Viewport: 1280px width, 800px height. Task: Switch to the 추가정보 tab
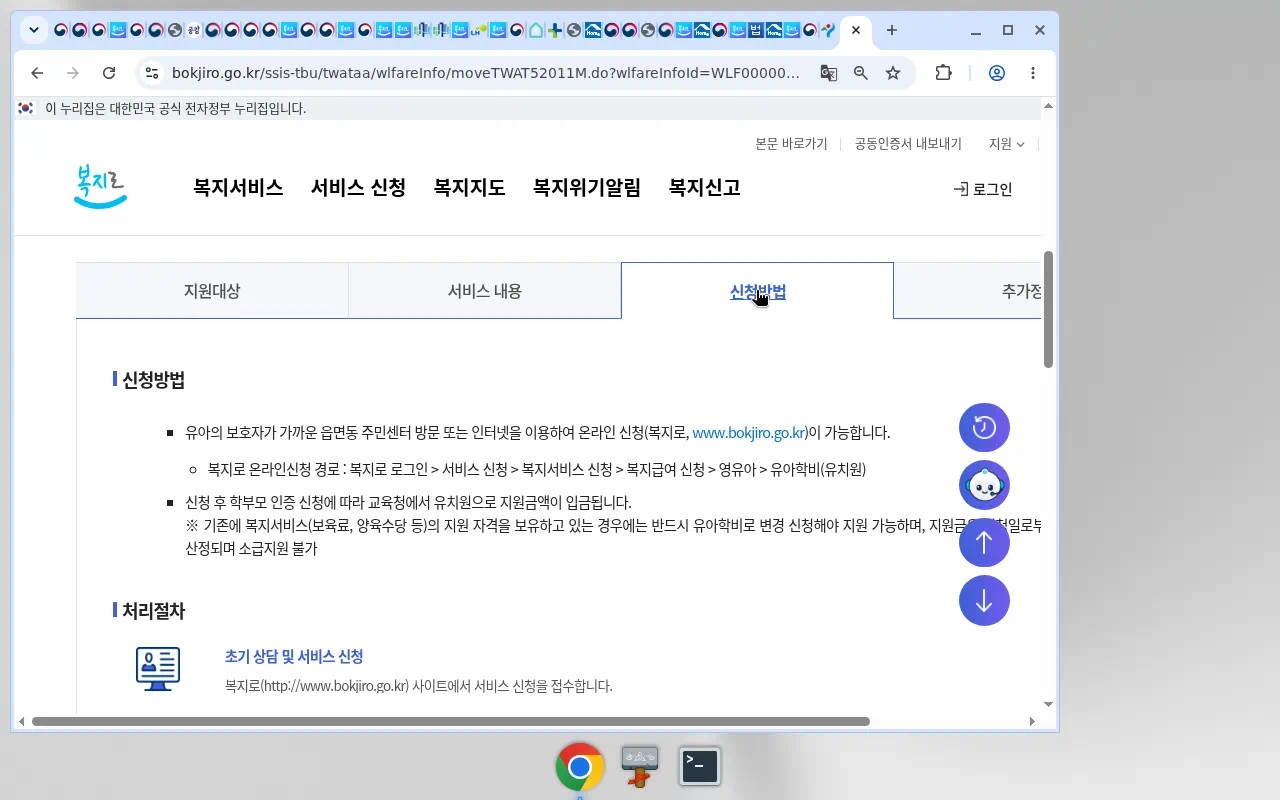click(968, 291)
